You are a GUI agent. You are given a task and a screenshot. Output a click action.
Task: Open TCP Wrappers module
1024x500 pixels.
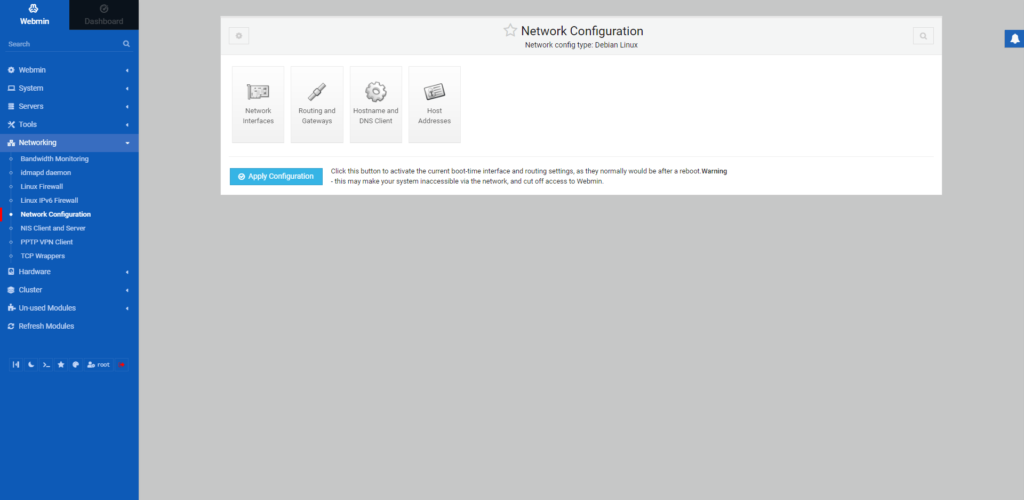[x=42, y=256]
